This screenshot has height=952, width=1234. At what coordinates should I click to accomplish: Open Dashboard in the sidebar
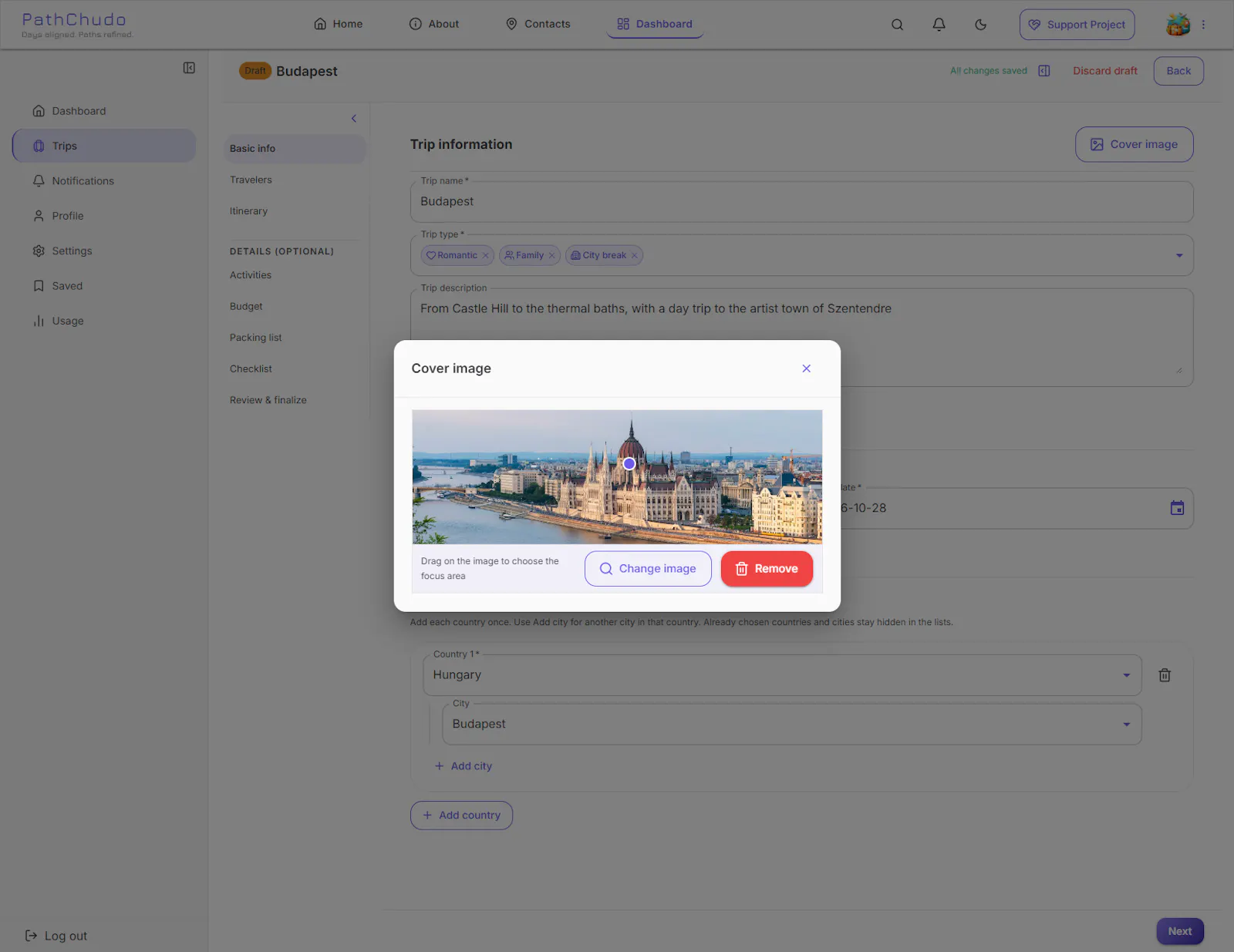104,111
